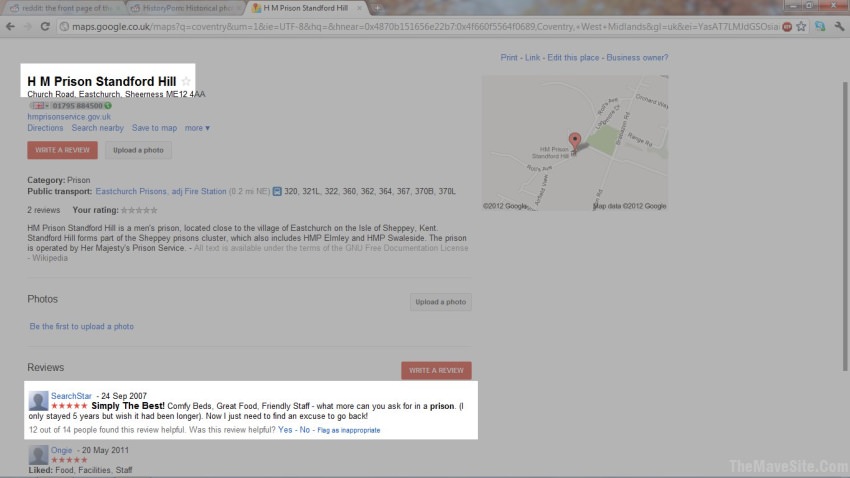The width and height of the screenshot is (850, 478).
Task: Open Edit this place link
Action: tap(573, 57)
